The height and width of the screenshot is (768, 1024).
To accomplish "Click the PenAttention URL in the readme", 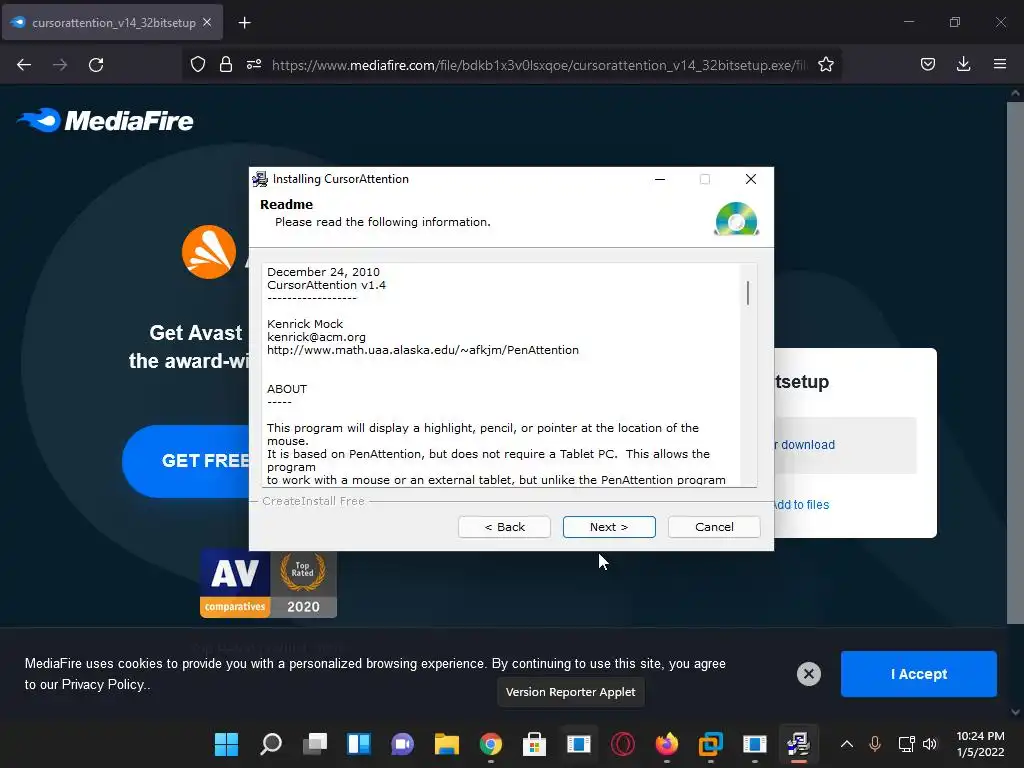I will coord(423,350).
